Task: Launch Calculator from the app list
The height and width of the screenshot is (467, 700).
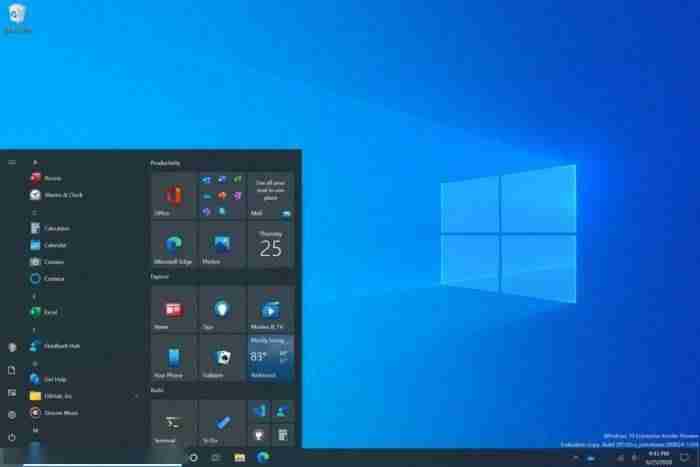Action: point(83,228)
